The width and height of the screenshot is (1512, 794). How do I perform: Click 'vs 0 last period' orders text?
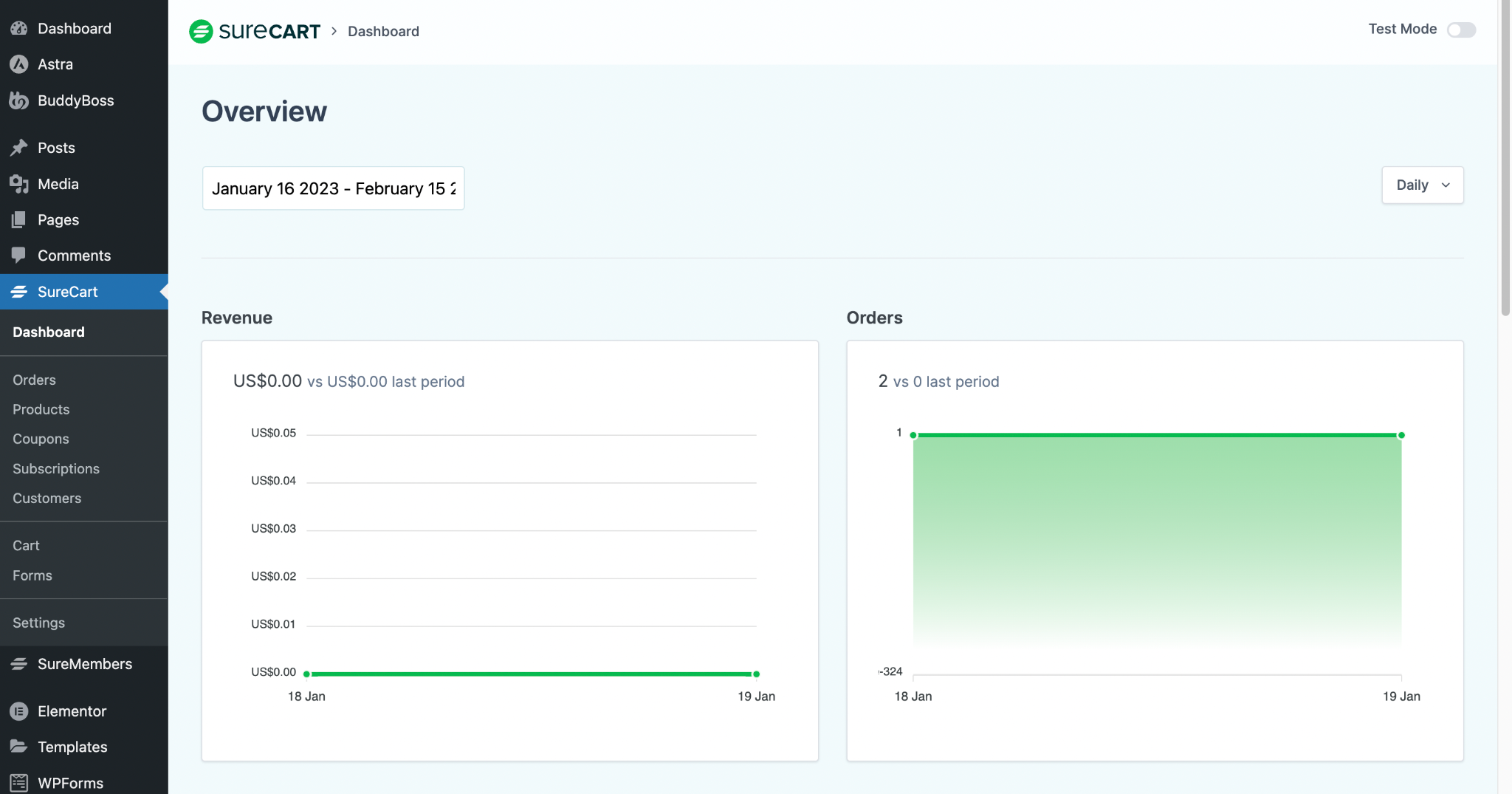pyautogui.click(x=946, y=382)
